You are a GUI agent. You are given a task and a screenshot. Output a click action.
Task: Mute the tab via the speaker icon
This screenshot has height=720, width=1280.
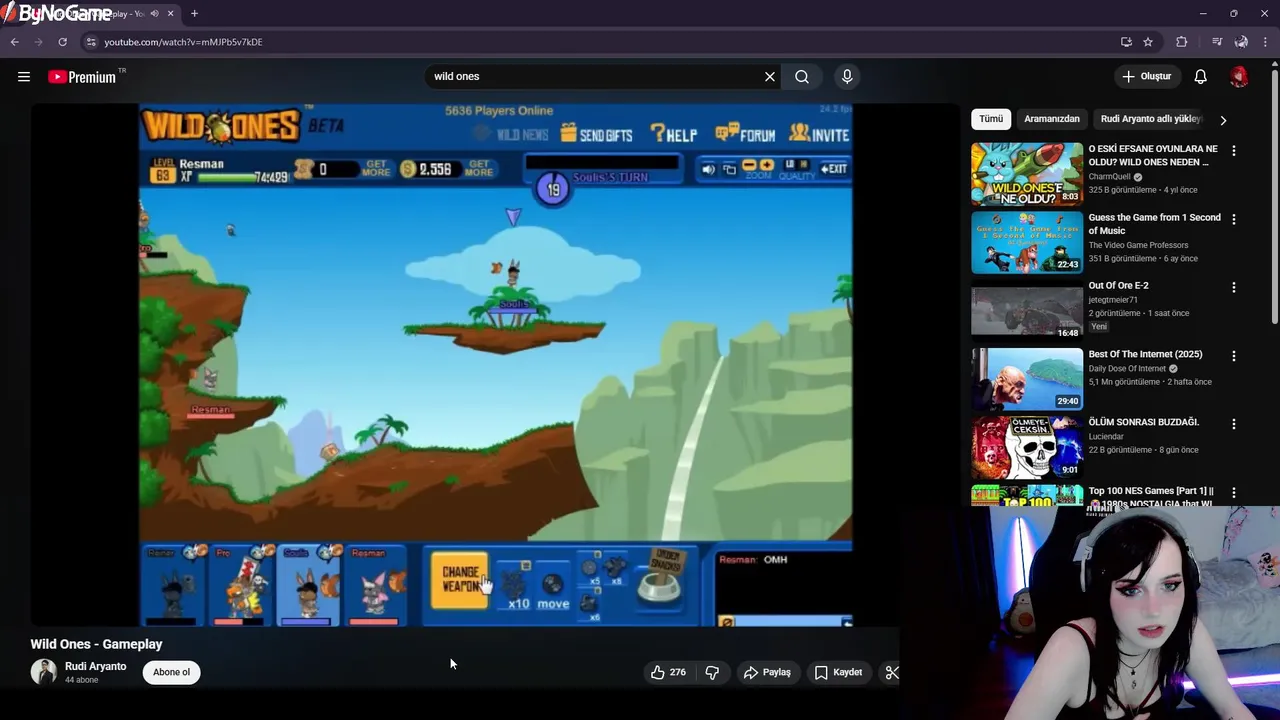click(154, 14)
